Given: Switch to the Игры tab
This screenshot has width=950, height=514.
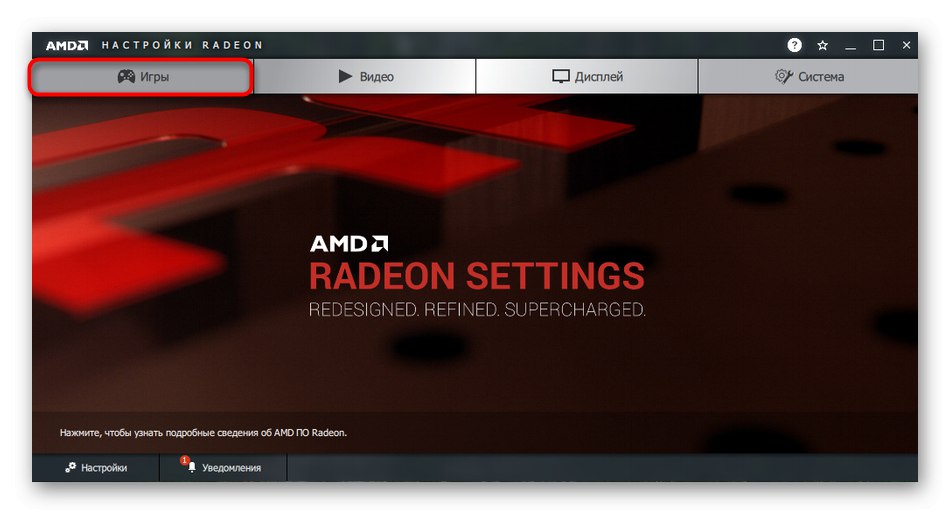Looking at the screenshot, I should pos(141,76).
